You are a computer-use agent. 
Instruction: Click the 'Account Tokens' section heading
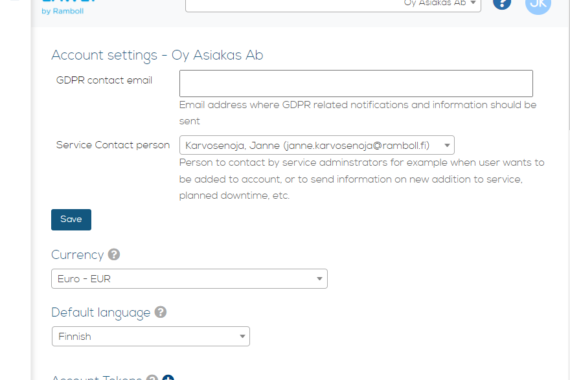pyautogui.click(x=97, y=377)
